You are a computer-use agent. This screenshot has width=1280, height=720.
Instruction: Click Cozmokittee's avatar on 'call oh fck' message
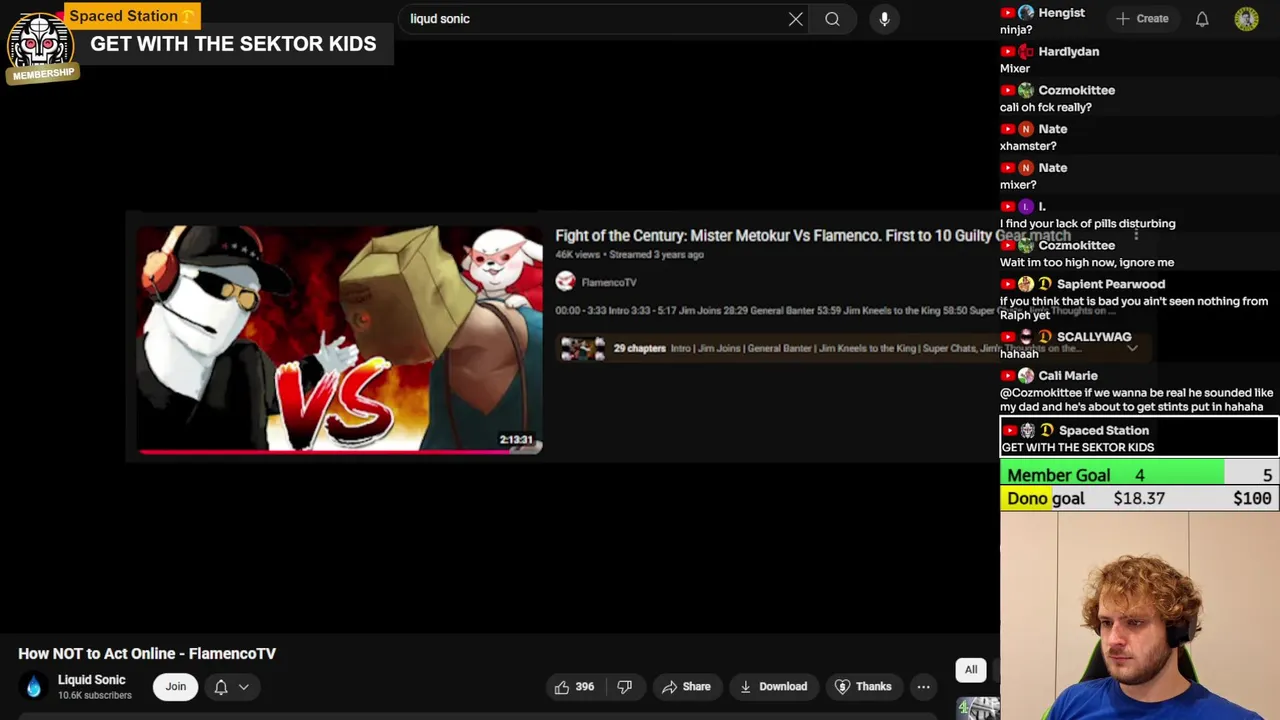pyautogui.click(x=1026, y=90)
